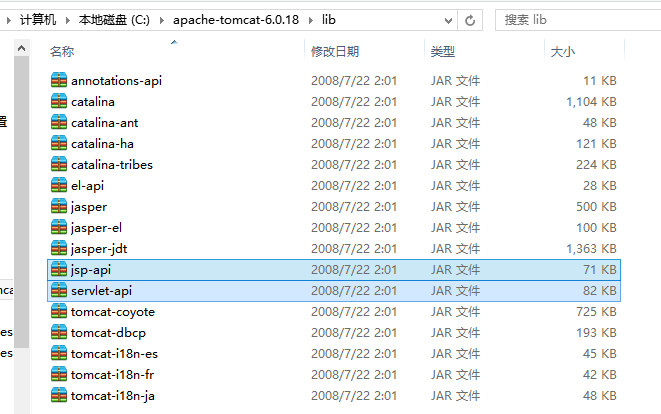Select the jasper file name
This screenshot has height=414, width=661.
(89, 207)
